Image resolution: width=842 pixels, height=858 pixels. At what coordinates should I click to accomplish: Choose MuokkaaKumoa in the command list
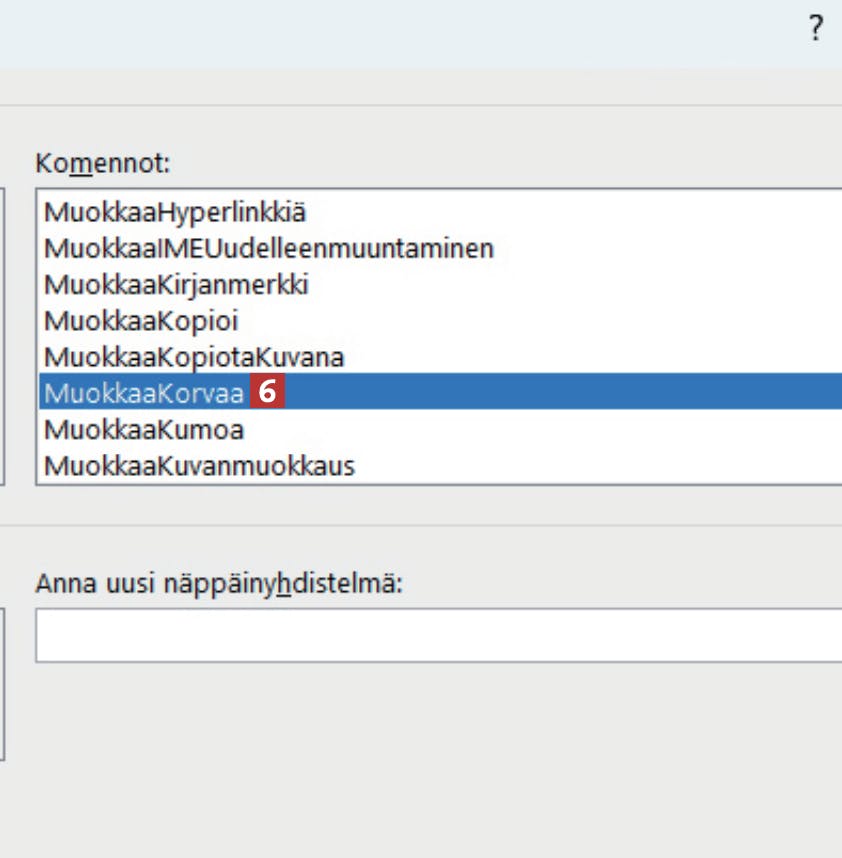[x=144, y=430]
